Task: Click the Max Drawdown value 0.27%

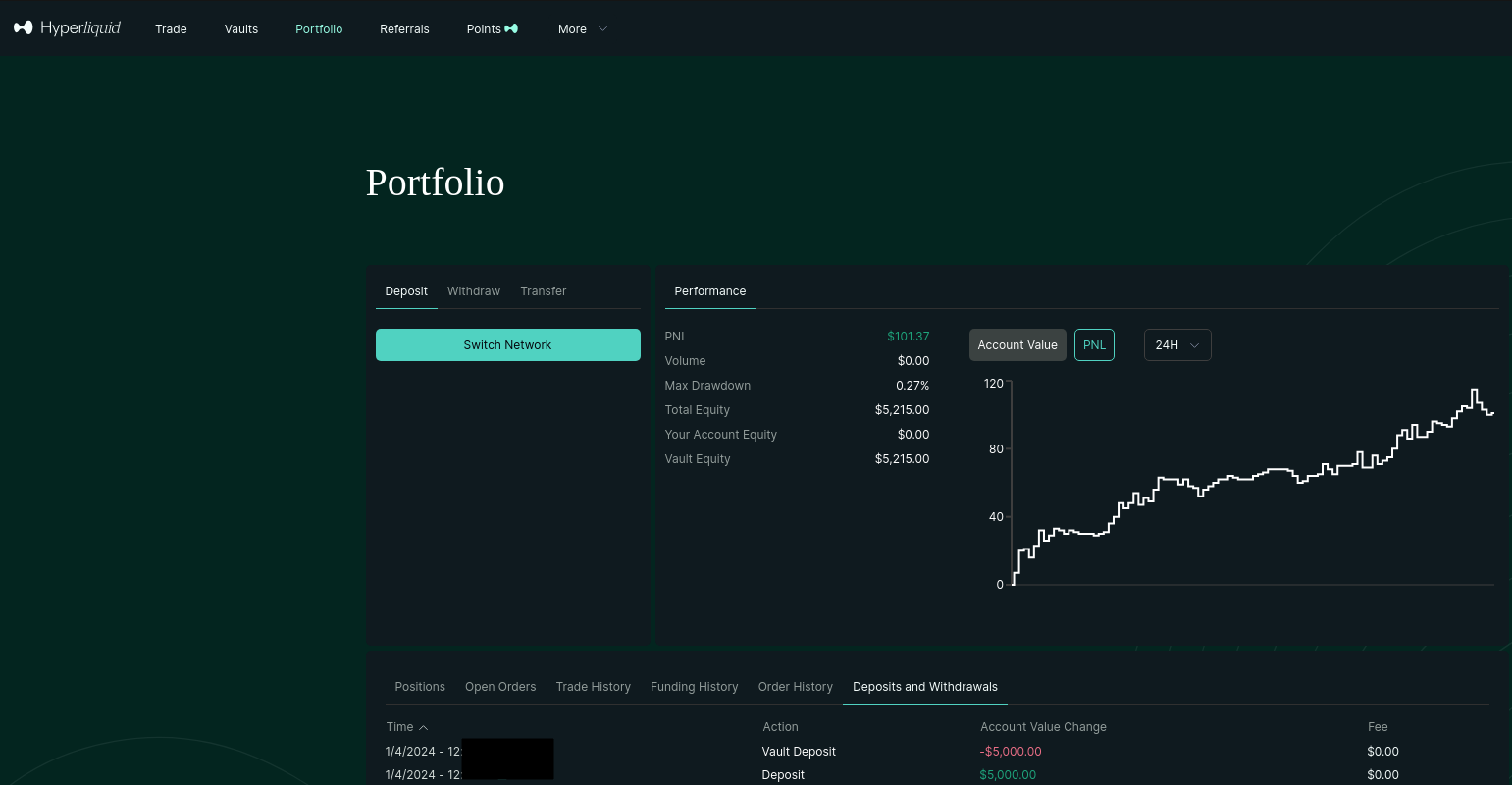Action: [x=912, y=386]
